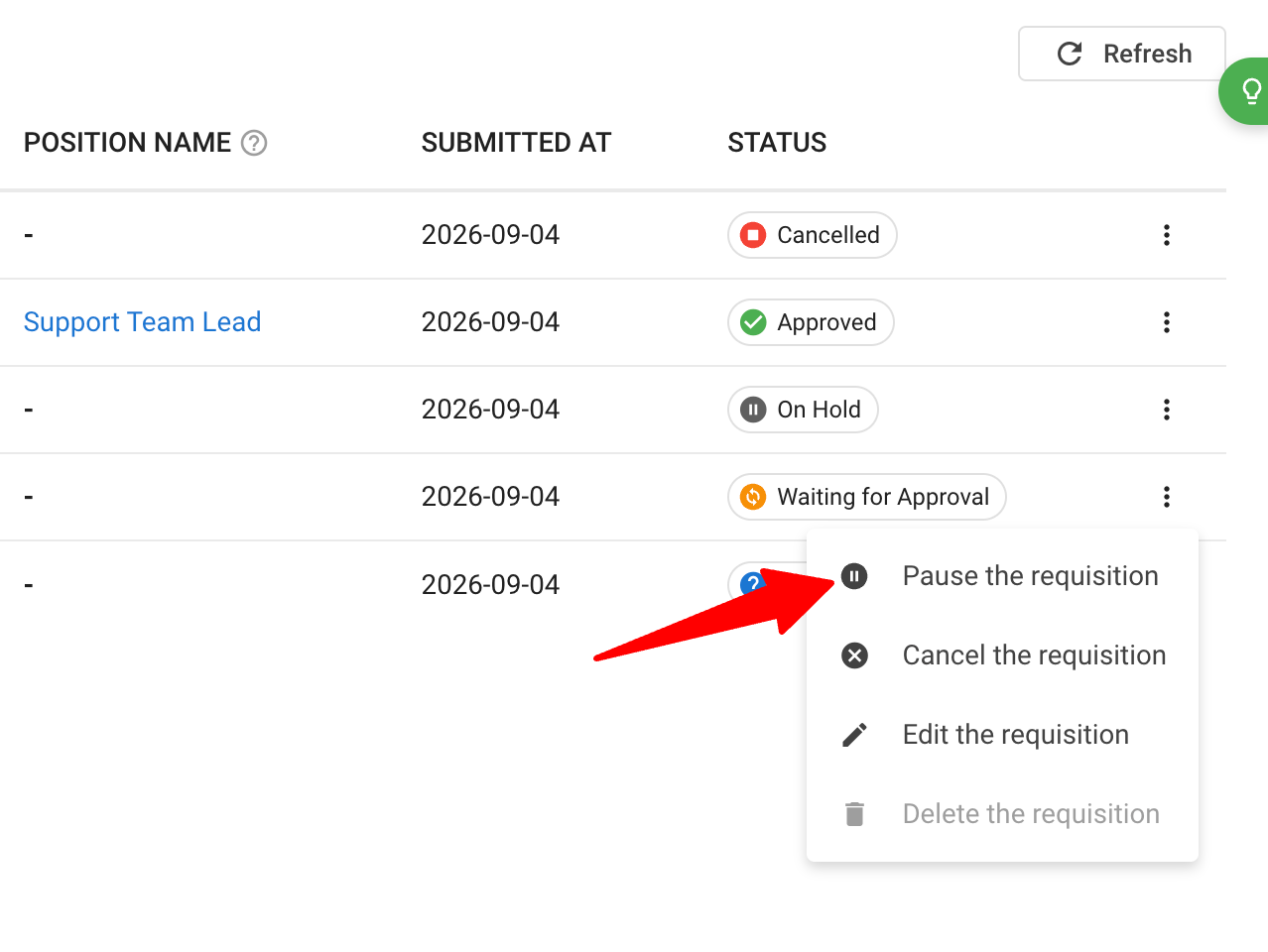Click the blue question mark status icon

coord(752,582)
